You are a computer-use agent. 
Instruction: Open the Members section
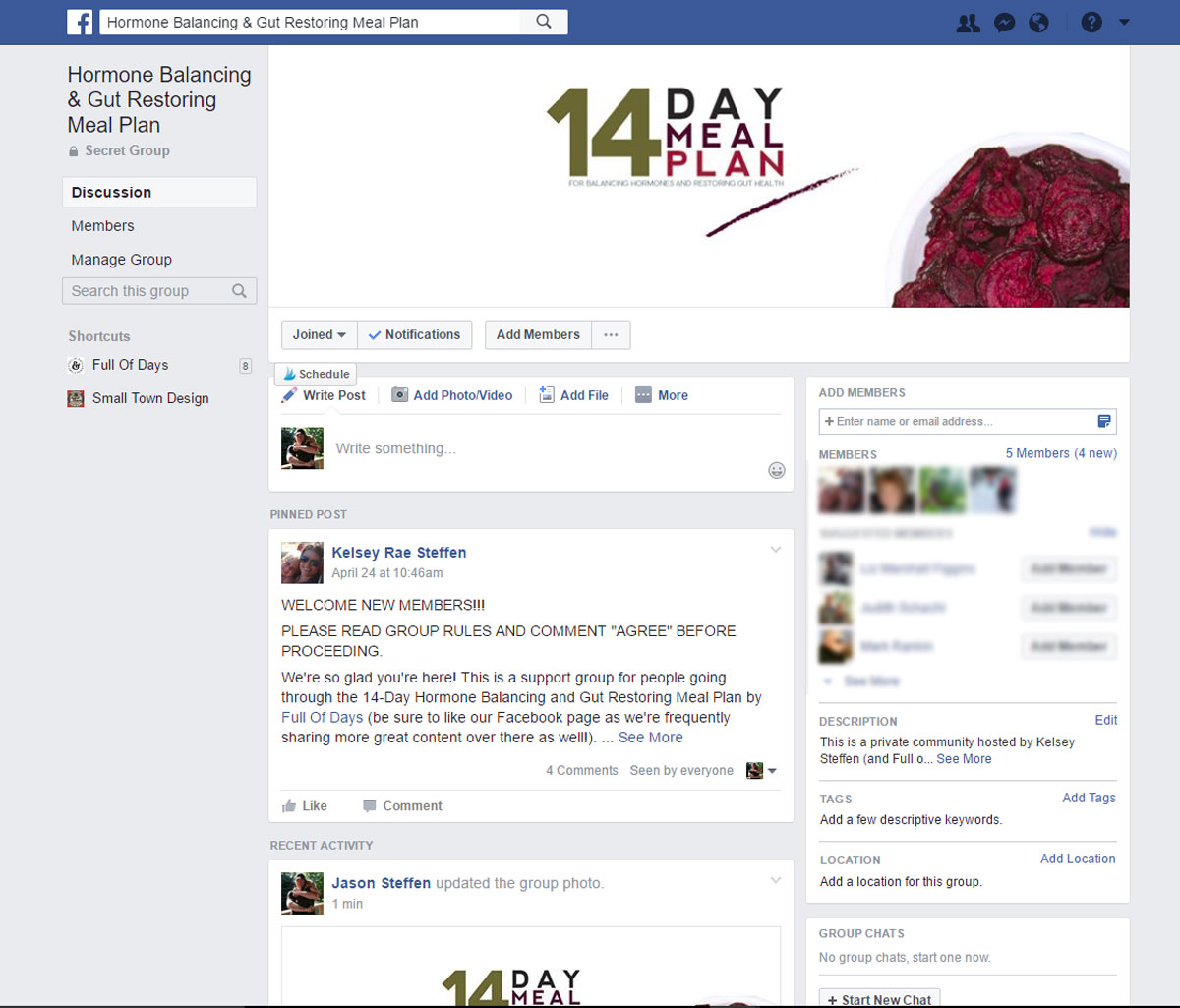(102, 225)
